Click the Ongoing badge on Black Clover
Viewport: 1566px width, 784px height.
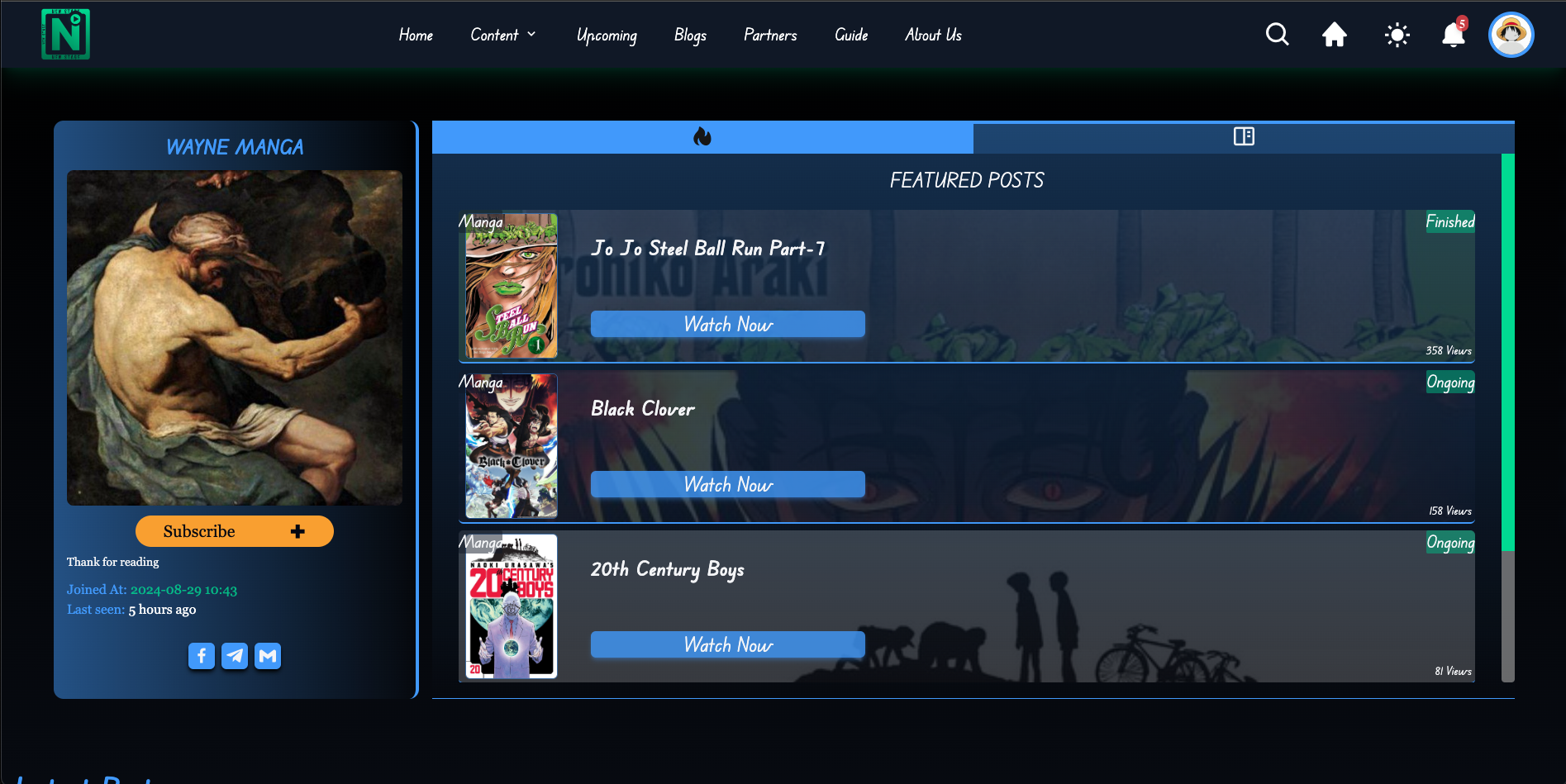pyautogui.click(x=1450, y=382)
